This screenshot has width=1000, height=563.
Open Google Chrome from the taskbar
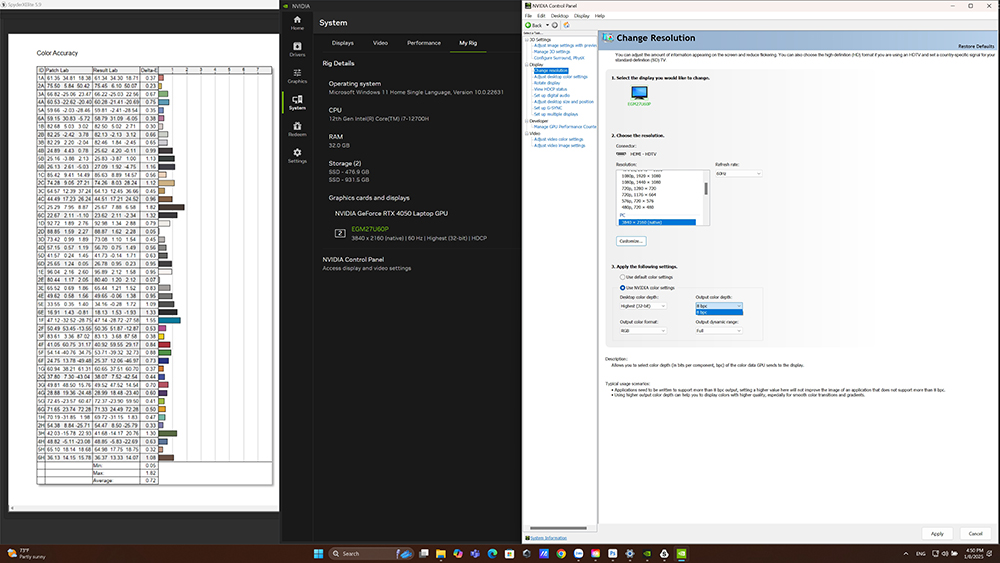[x=561, y=553]
